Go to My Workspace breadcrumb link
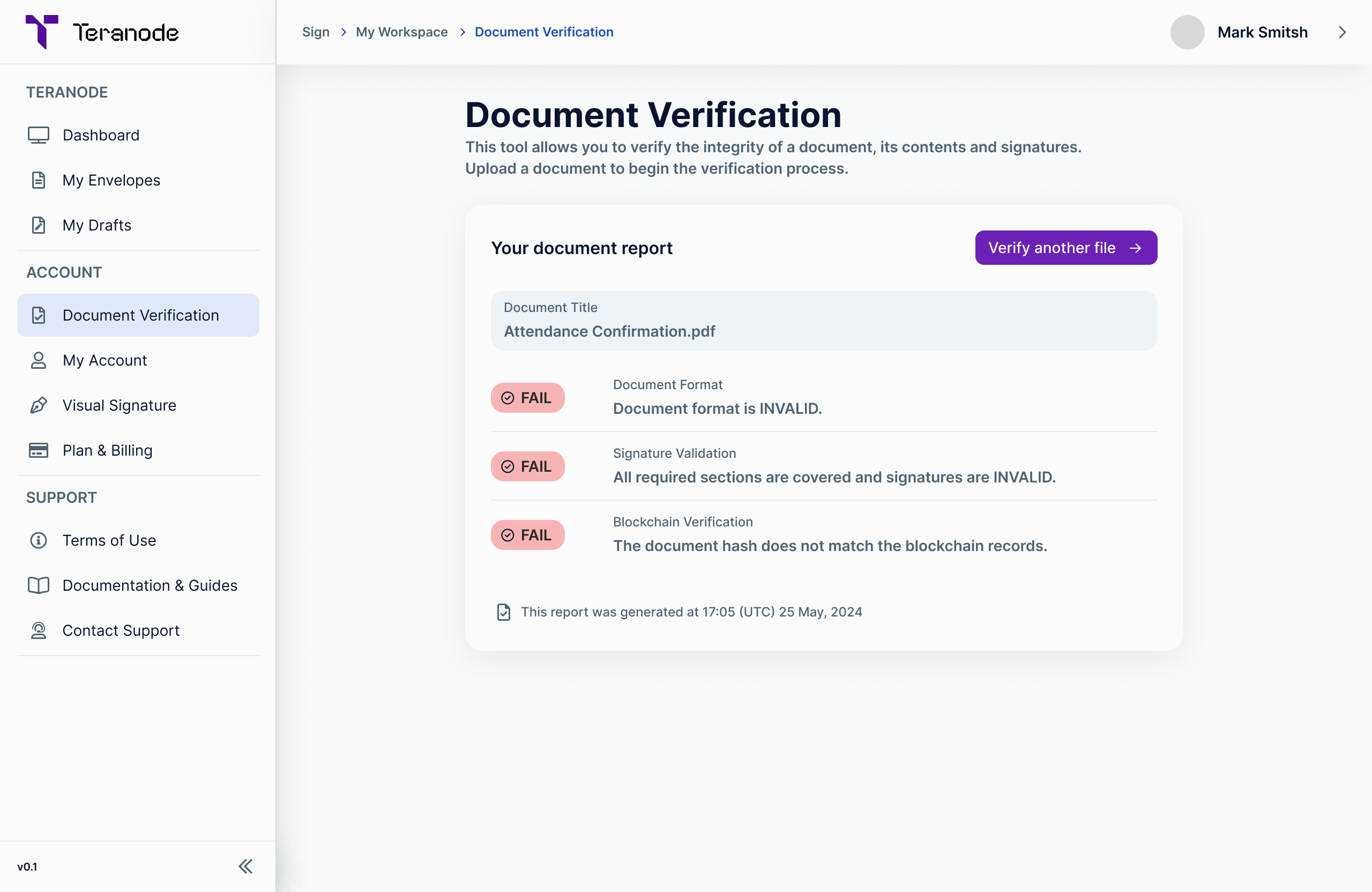The image size is (1372, 892). pos(401,32)
